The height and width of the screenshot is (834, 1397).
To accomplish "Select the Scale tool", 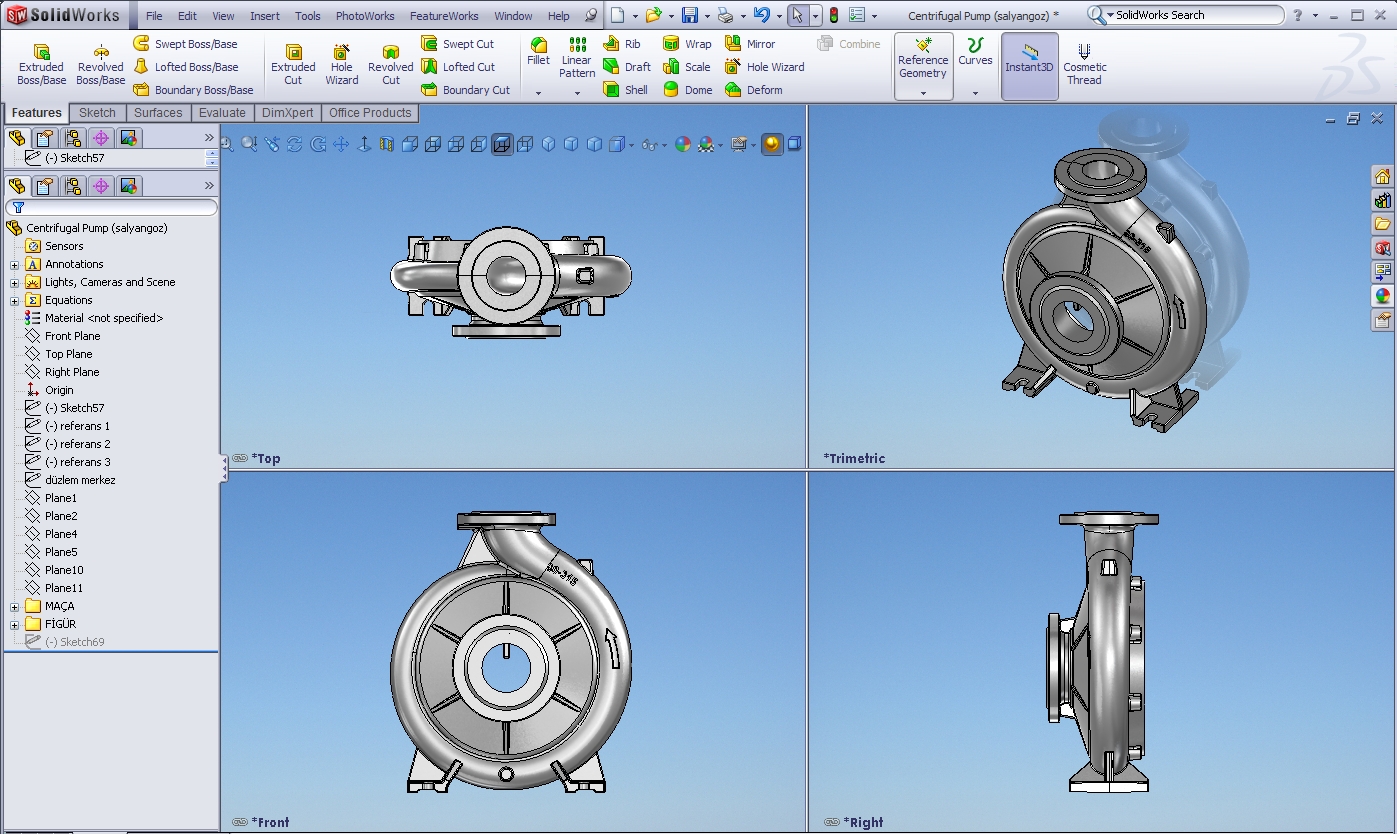I will [687, 67].
